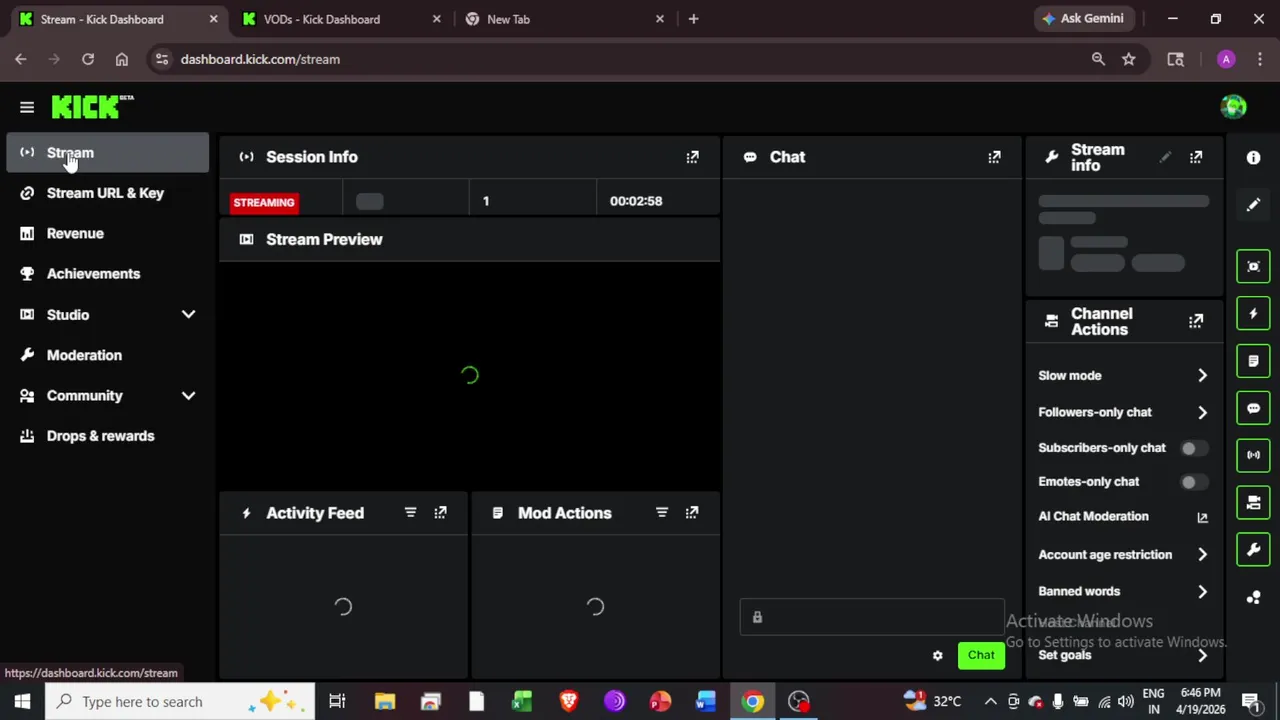
Task: Pop out the Session Info panel
Action: [692, 157]
